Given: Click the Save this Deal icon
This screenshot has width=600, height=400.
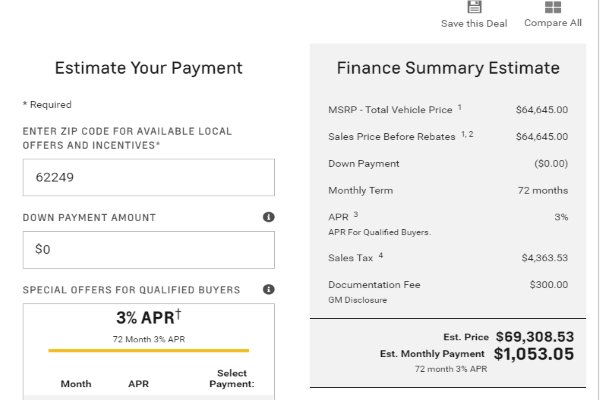Looking at the screenshot, I should pos(475,7).
